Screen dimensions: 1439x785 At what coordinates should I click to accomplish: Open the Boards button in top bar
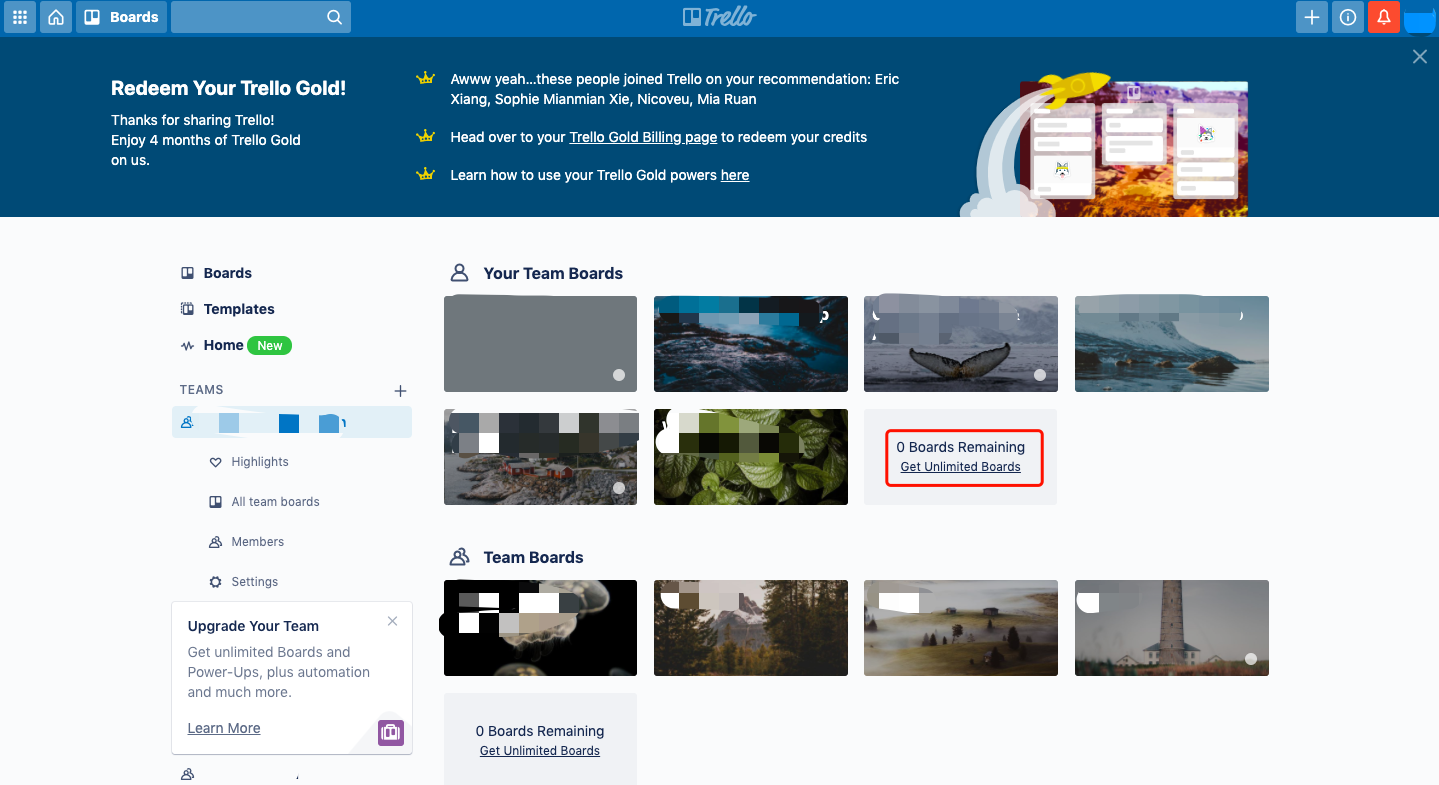coord(122,17)
